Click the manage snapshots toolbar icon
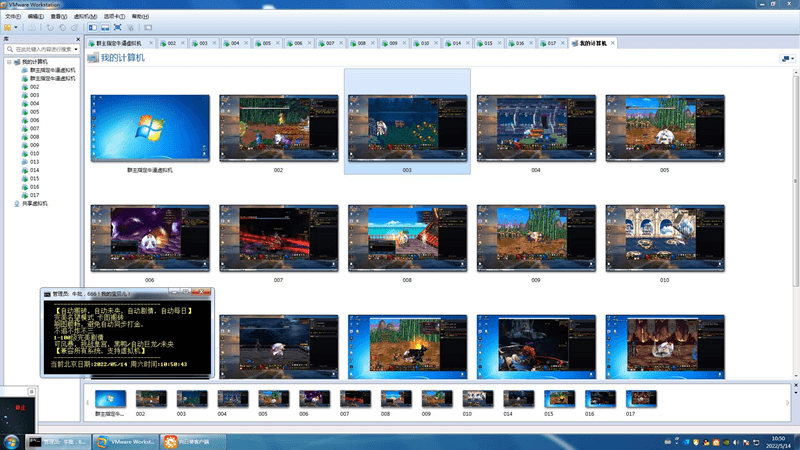This screenshot has height=450, width=800. (74, 28)
